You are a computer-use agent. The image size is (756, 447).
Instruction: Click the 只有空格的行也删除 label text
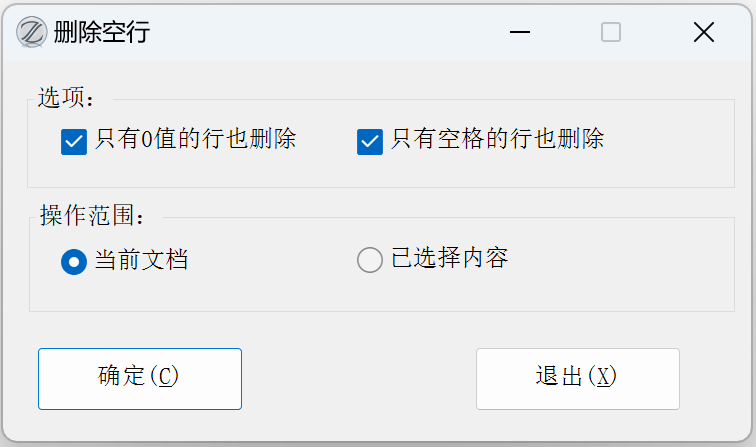click(497, 139)
